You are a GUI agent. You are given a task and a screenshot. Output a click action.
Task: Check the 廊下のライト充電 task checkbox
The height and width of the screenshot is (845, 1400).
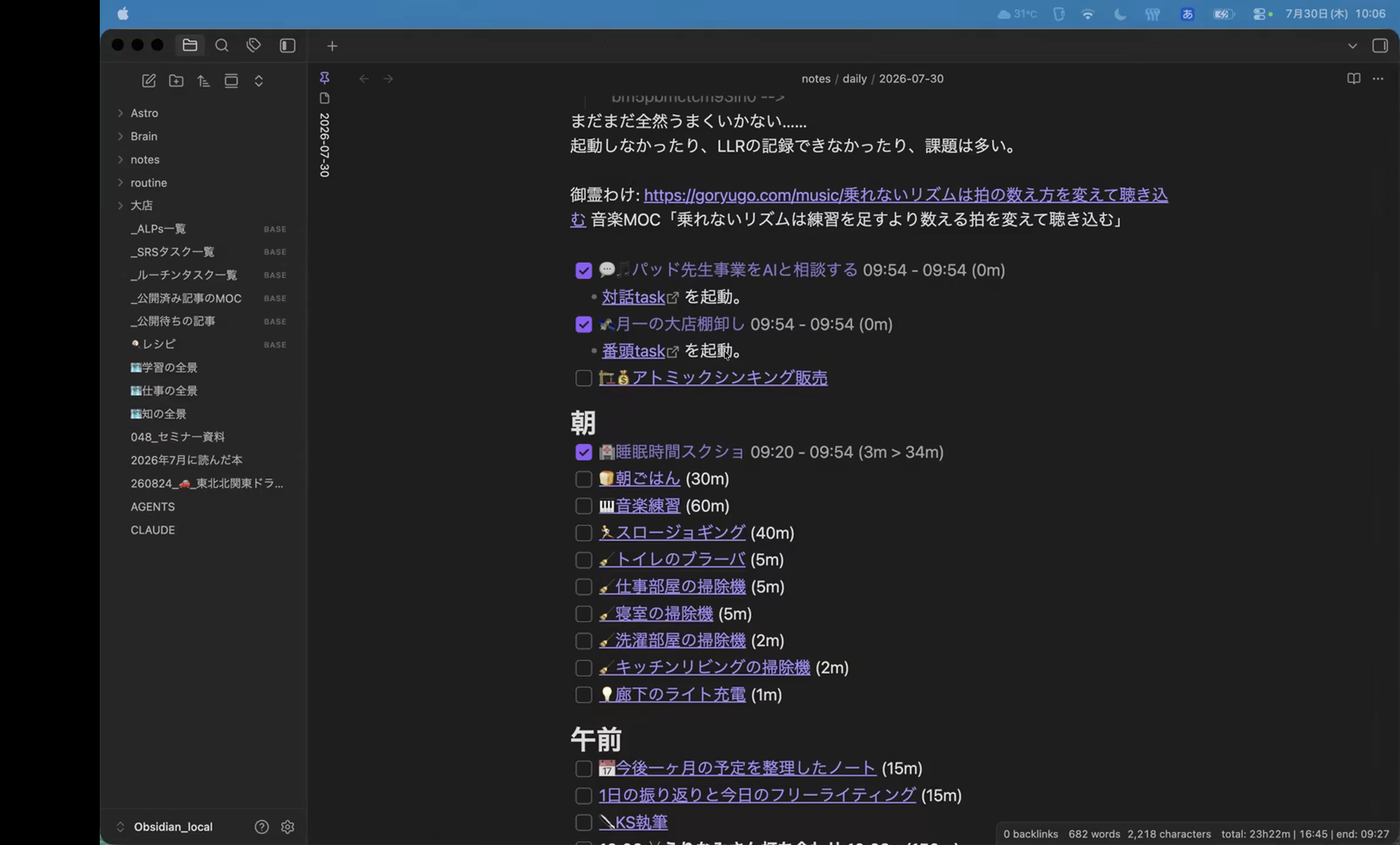583,695
